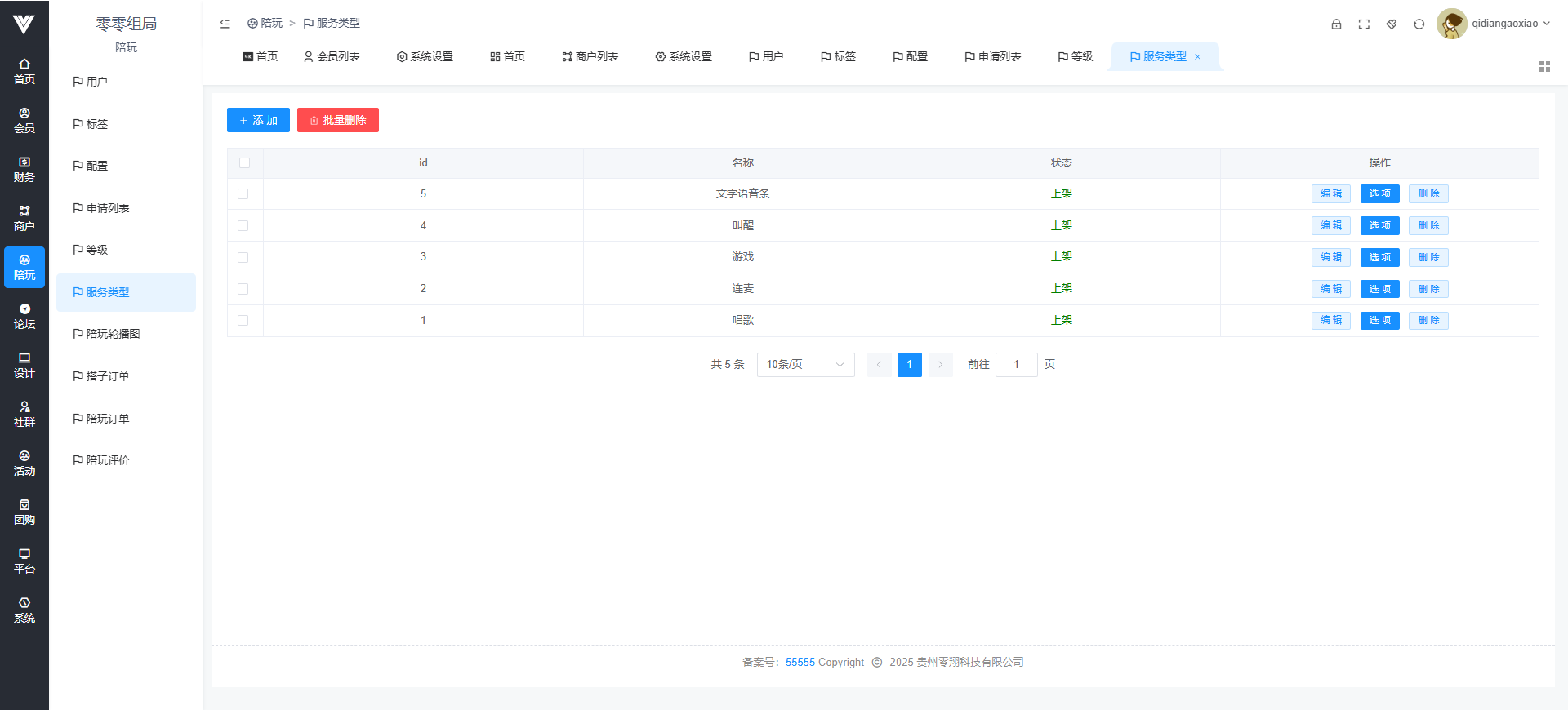Check the select-all header checkbox
The height and width of the screenshot is (710, 1568).
pos(244,162)
